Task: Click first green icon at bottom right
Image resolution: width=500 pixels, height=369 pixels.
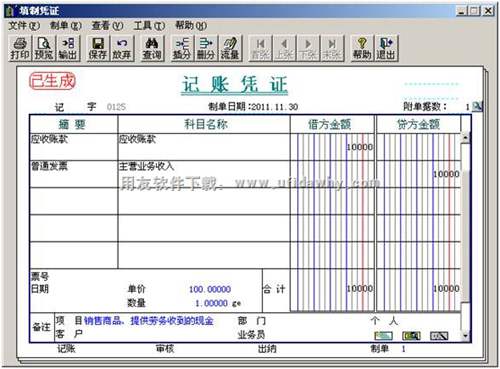Action: [x=384, y=336]
